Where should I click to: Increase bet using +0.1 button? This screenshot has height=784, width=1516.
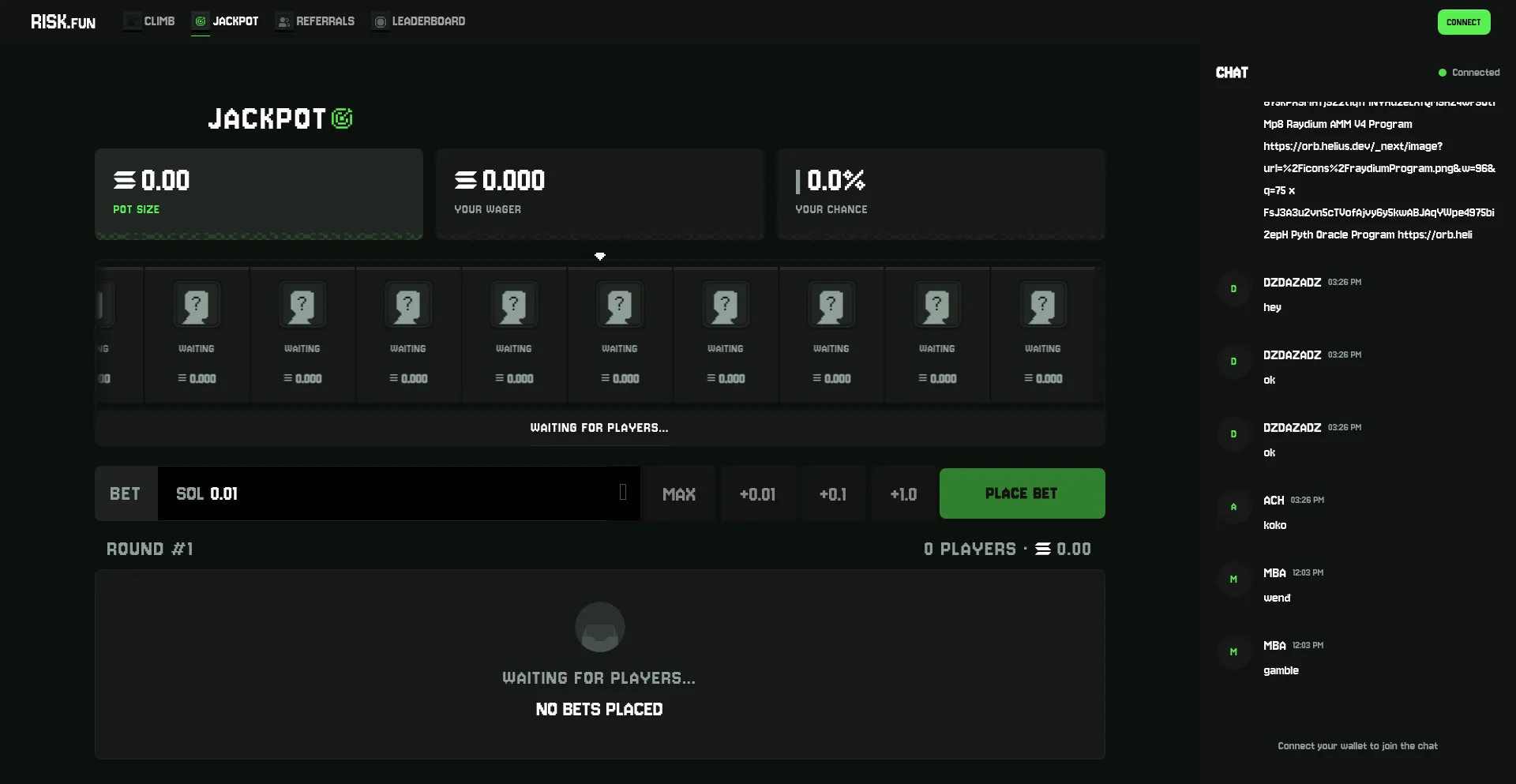point(833,494)
